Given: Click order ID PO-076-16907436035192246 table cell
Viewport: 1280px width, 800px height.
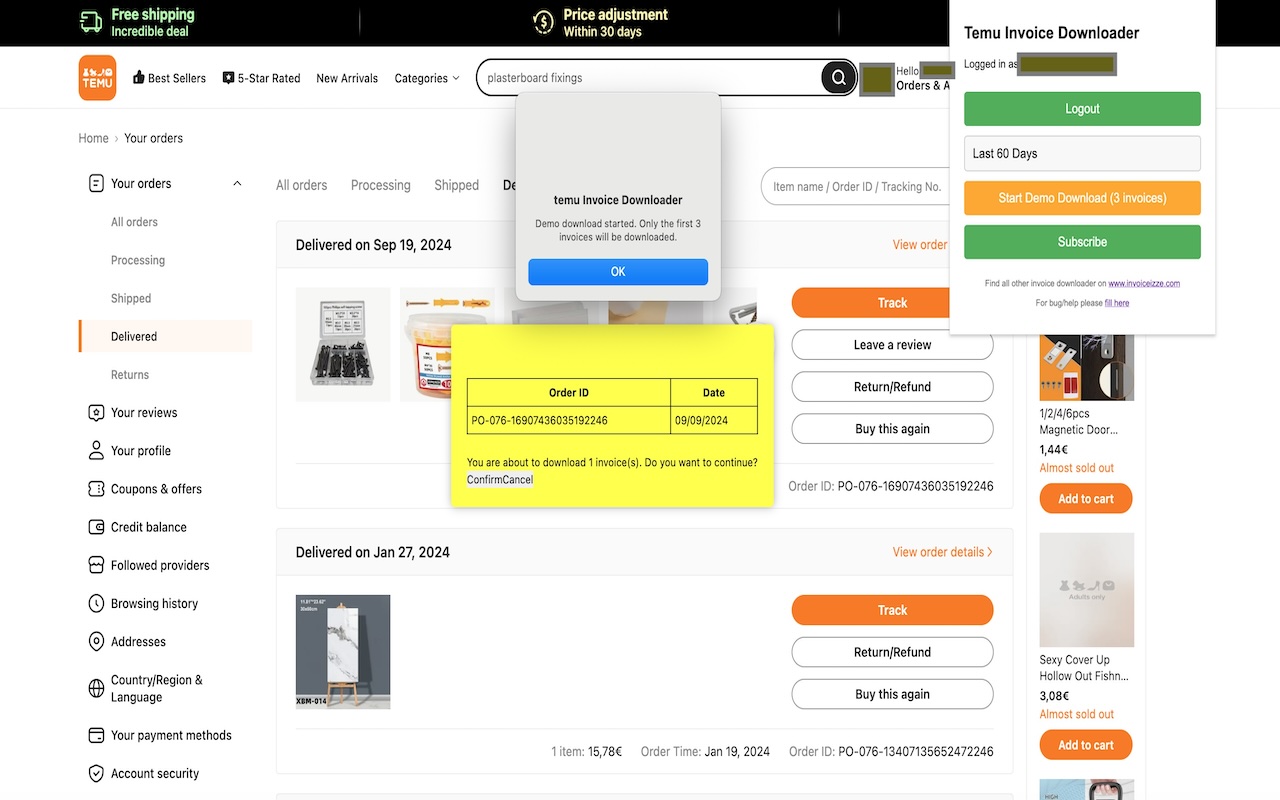Looking at the screenshot, I should coord(569,420).
